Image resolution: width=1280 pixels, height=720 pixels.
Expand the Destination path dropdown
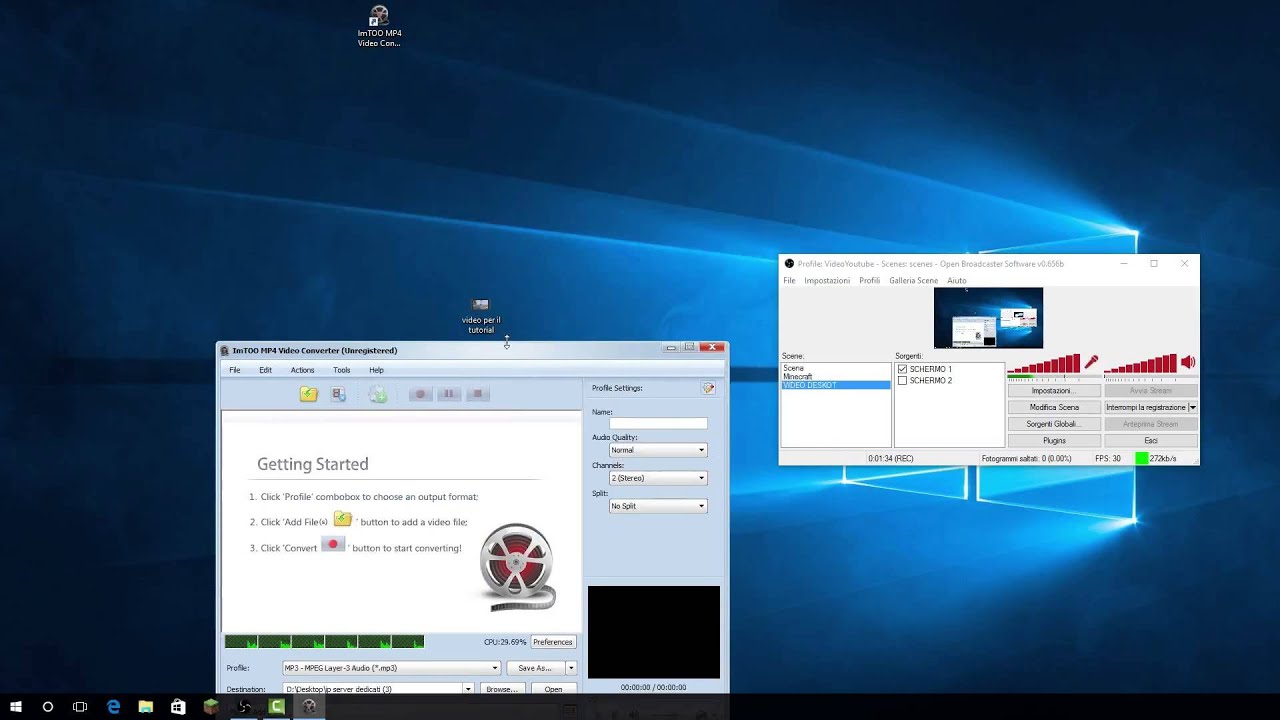467,689
